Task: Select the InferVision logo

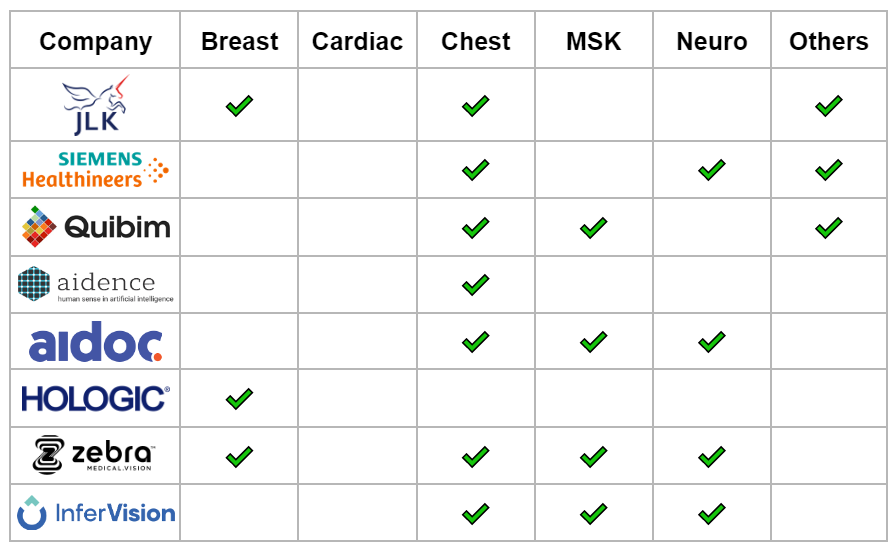Action: point(95,513)
